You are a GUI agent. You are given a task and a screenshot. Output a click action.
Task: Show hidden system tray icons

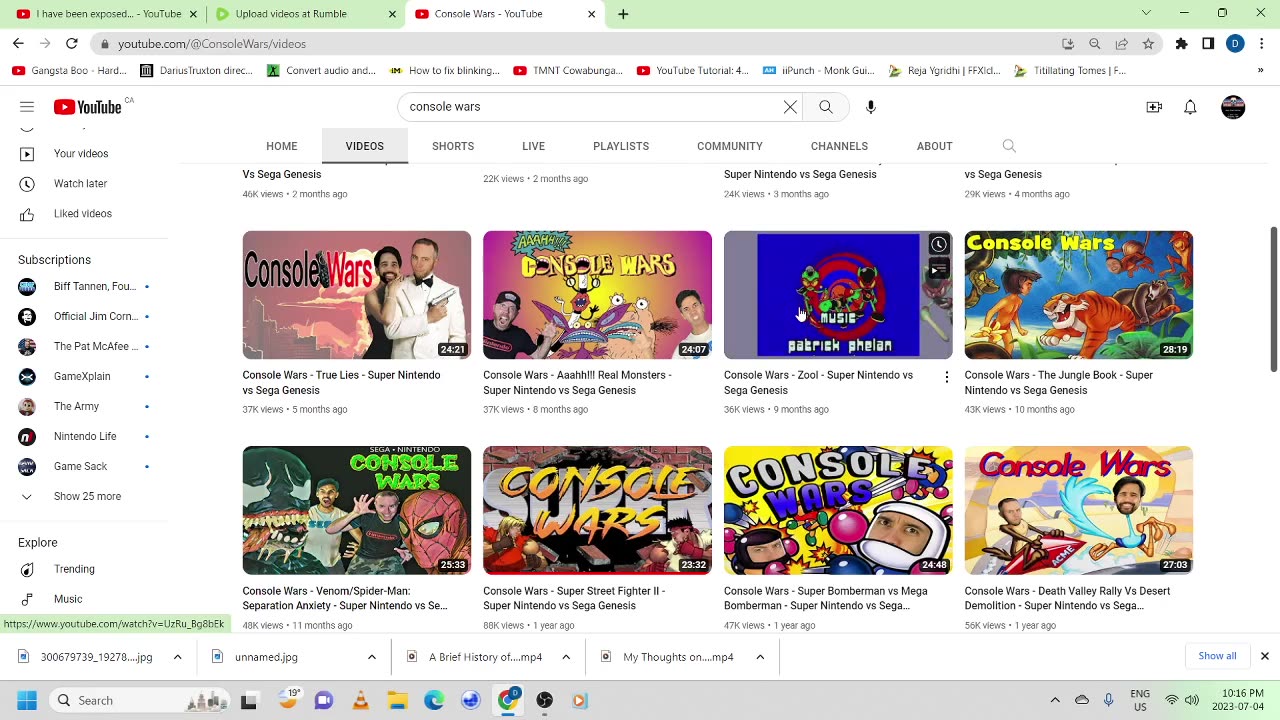coord(1055,700)
